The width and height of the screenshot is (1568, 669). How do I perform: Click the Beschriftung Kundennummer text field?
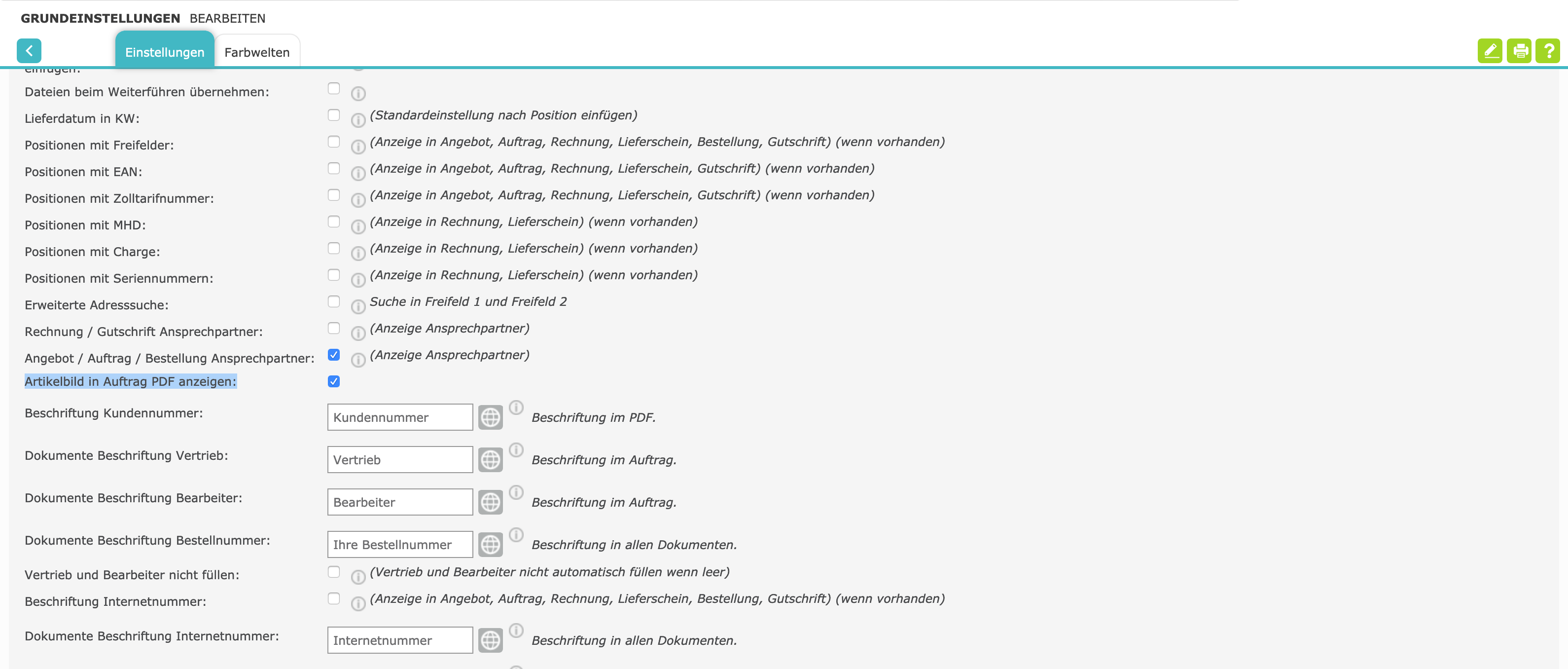point(399,417)
